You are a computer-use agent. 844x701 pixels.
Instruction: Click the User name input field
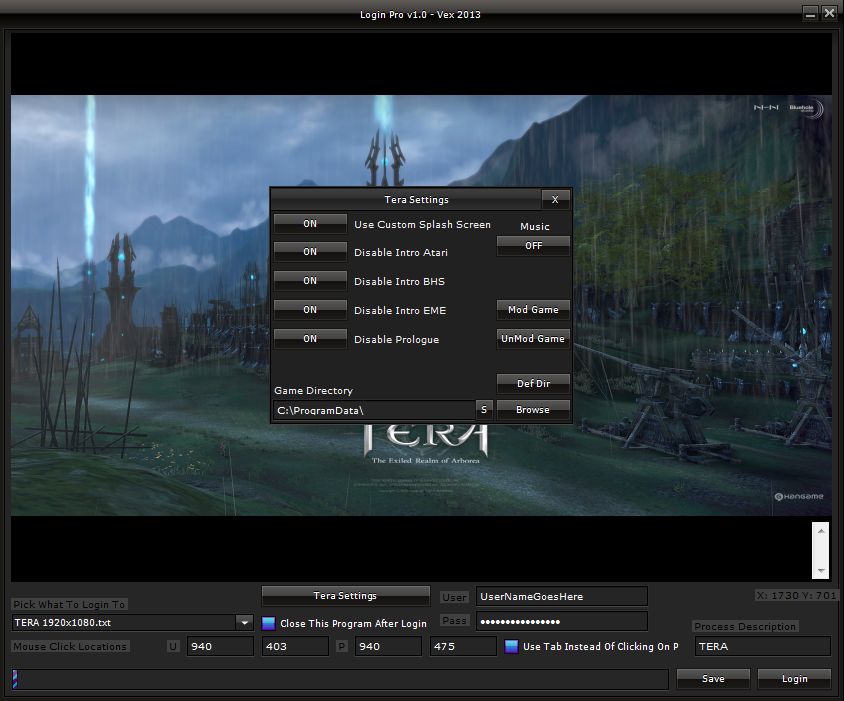(561, 597)
